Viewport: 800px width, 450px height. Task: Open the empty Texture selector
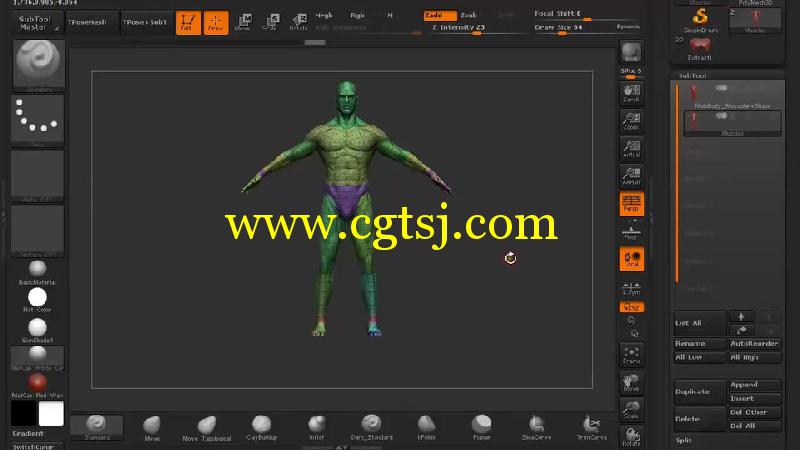point(37,231)
